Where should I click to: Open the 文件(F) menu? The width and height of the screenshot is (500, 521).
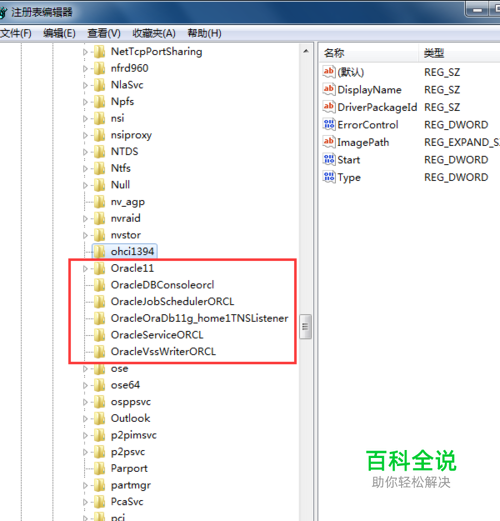click(16, 33)
